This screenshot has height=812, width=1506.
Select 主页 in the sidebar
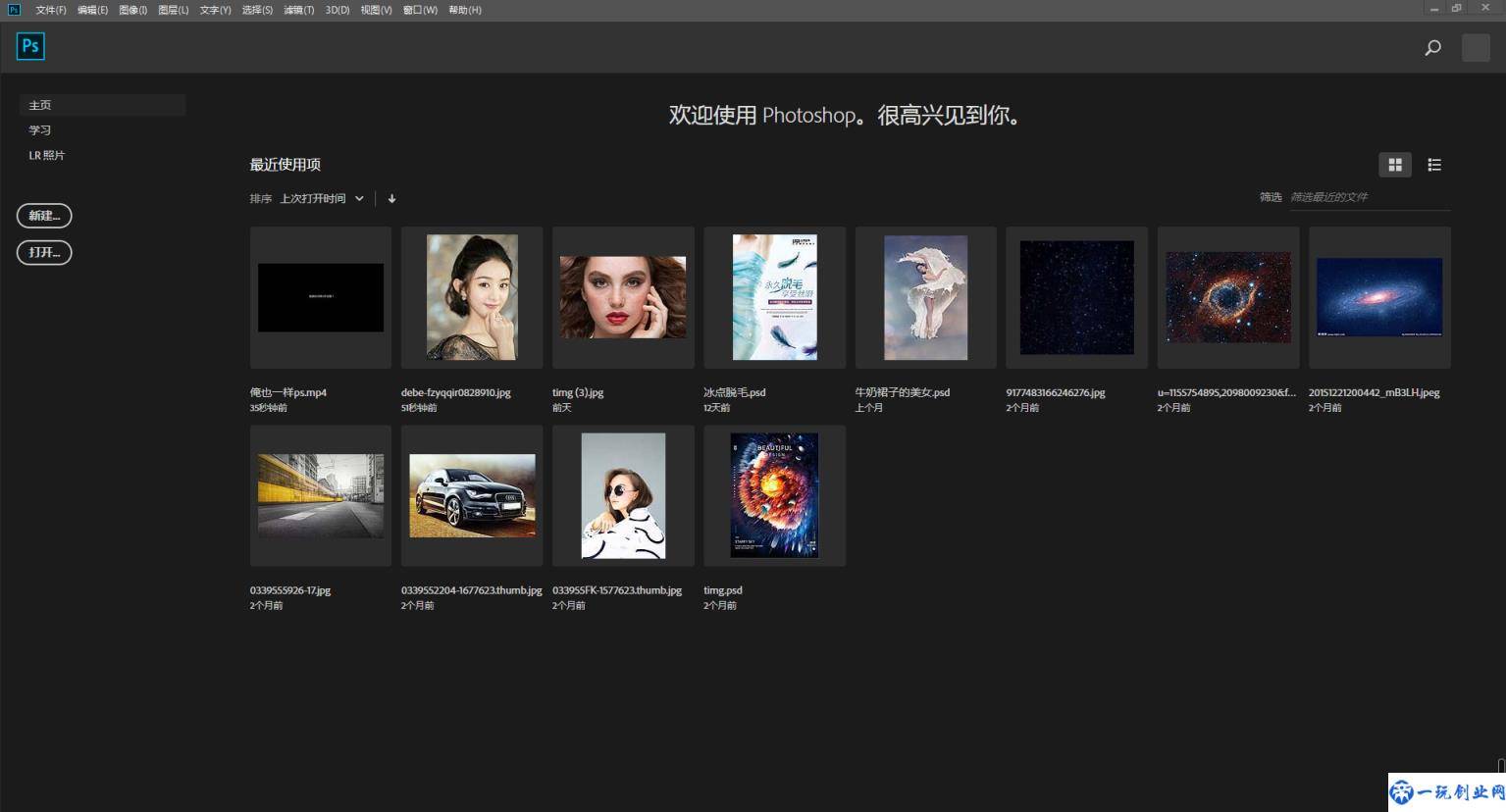click(102, 105)
